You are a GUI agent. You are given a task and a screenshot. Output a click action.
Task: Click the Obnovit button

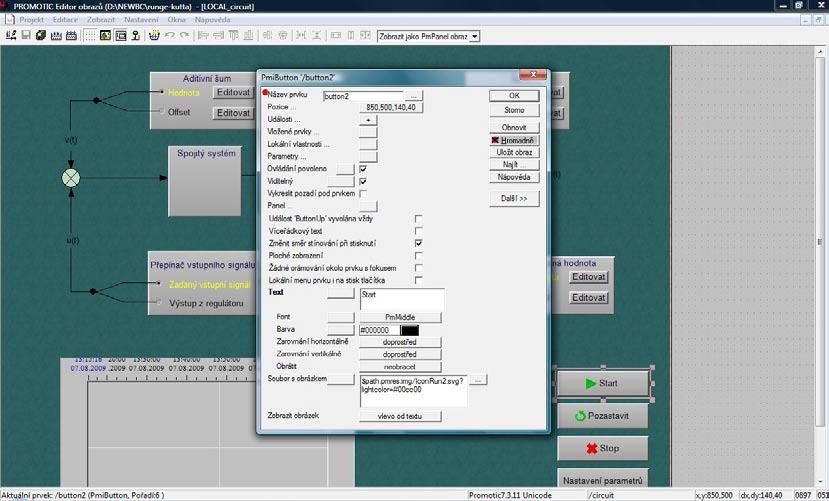pyautogui.click(x=514, y=127)
